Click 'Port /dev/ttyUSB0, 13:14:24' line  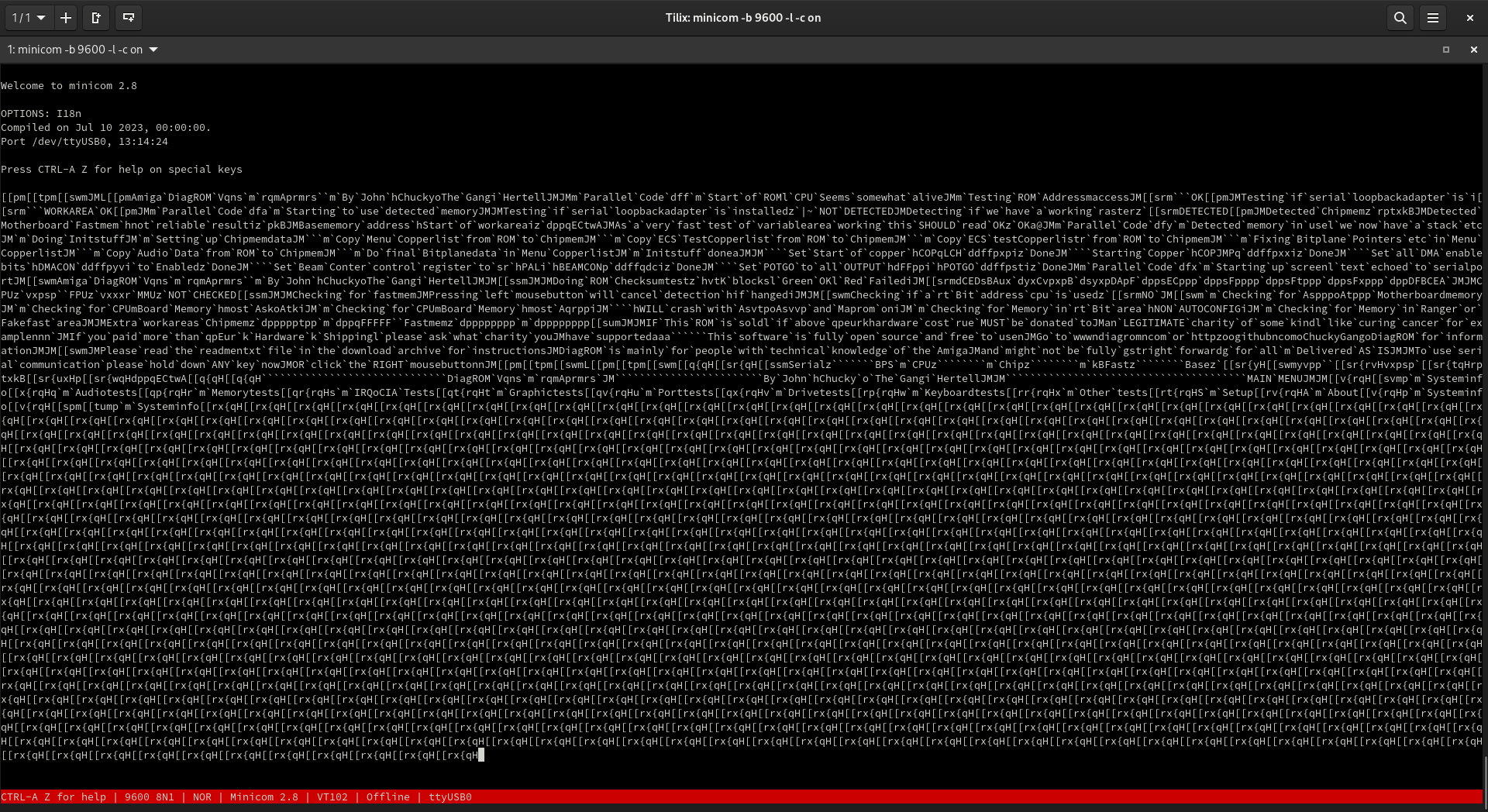coord(84,142)
